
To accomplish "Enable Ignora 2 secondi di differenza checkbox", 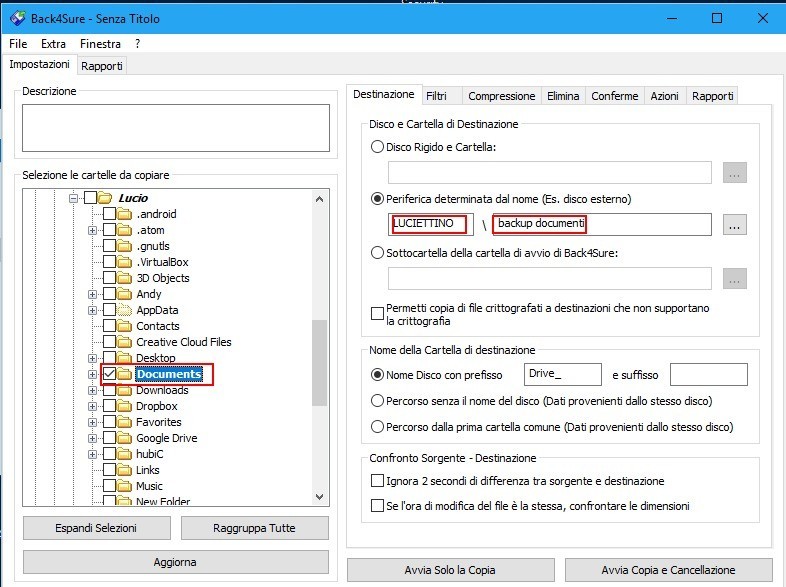I will click(377, 481).
